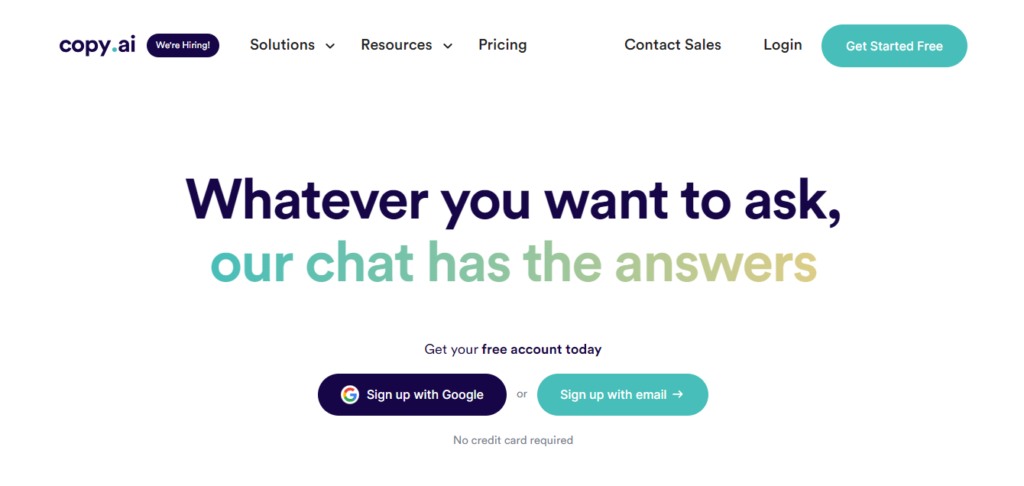The image size is (1024, 486).
Task: Choose the Sign up with email text
Action: click(613, 395)
